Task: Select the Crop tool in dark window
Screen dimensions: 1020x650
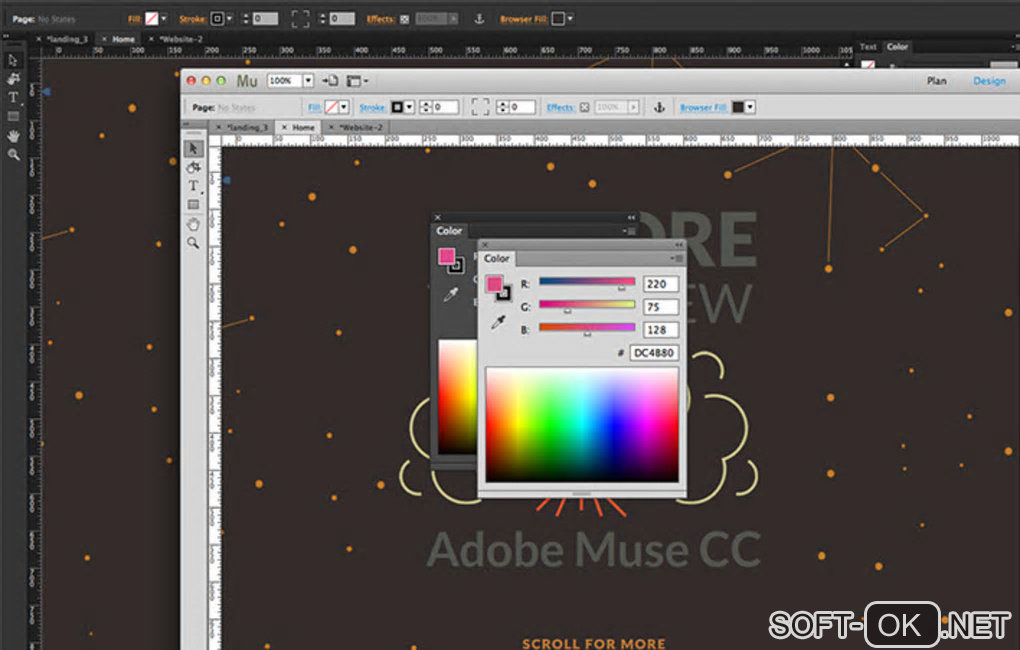Action: pyautogui.click(x=13, y=79)
